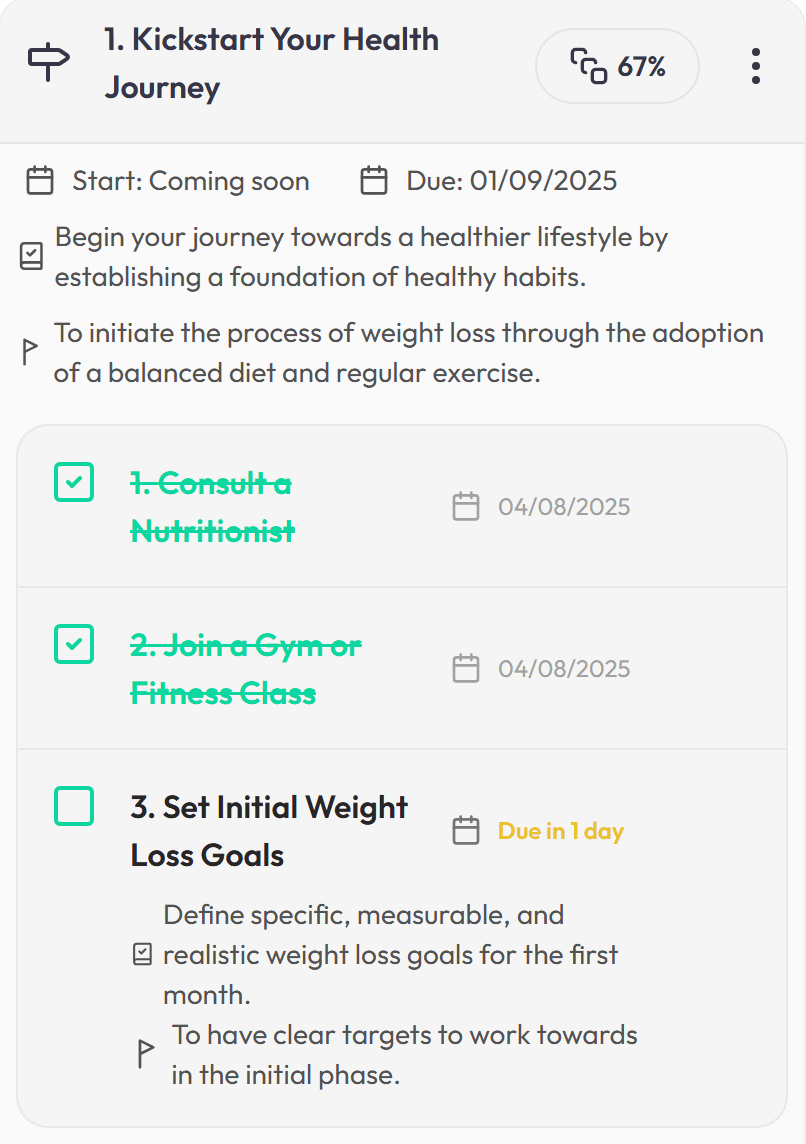Click the calendar icon beside Due in 1 day
This screenshot has width=806, height=1144.
tap(466, 830)
